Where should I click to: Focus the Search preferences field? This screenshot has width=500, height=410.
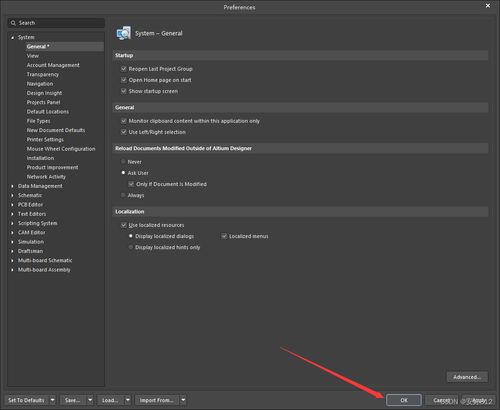click(x=56, y=23)
